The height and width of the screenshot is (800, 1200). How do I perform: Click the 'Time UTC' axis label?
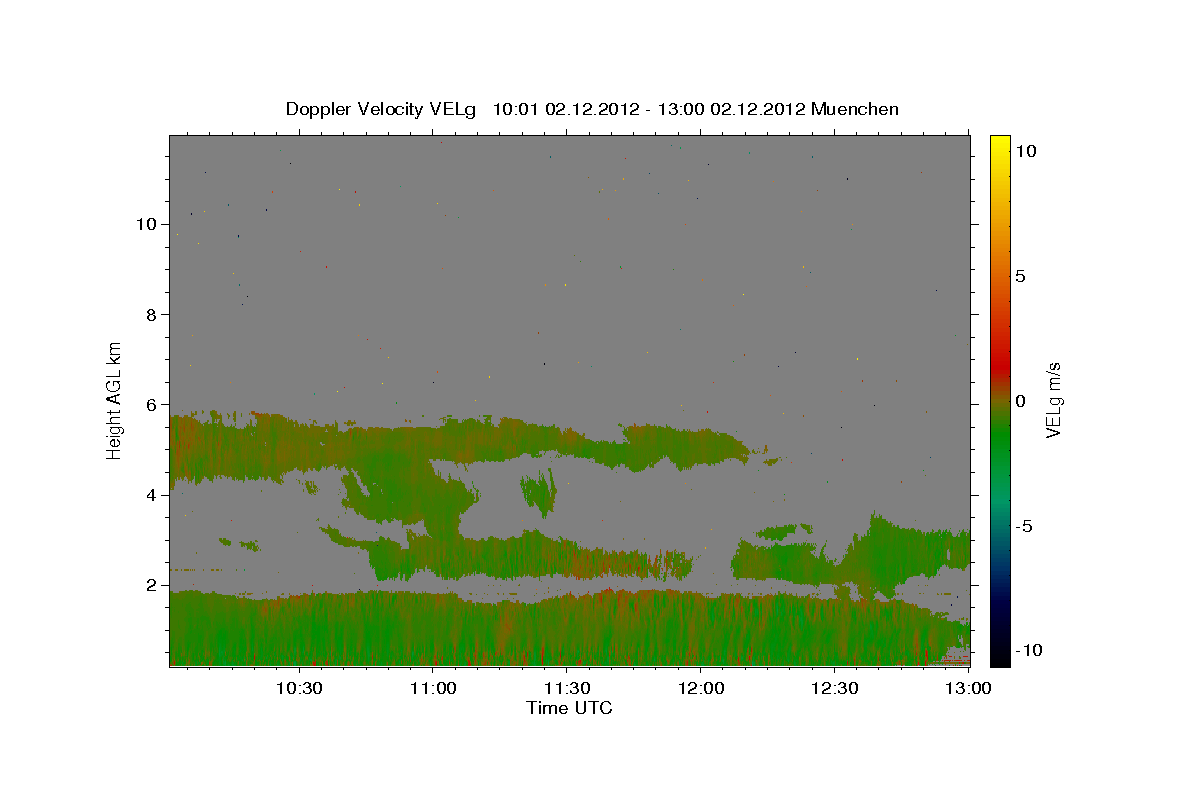pyautogui.click(x=569, y=708)
